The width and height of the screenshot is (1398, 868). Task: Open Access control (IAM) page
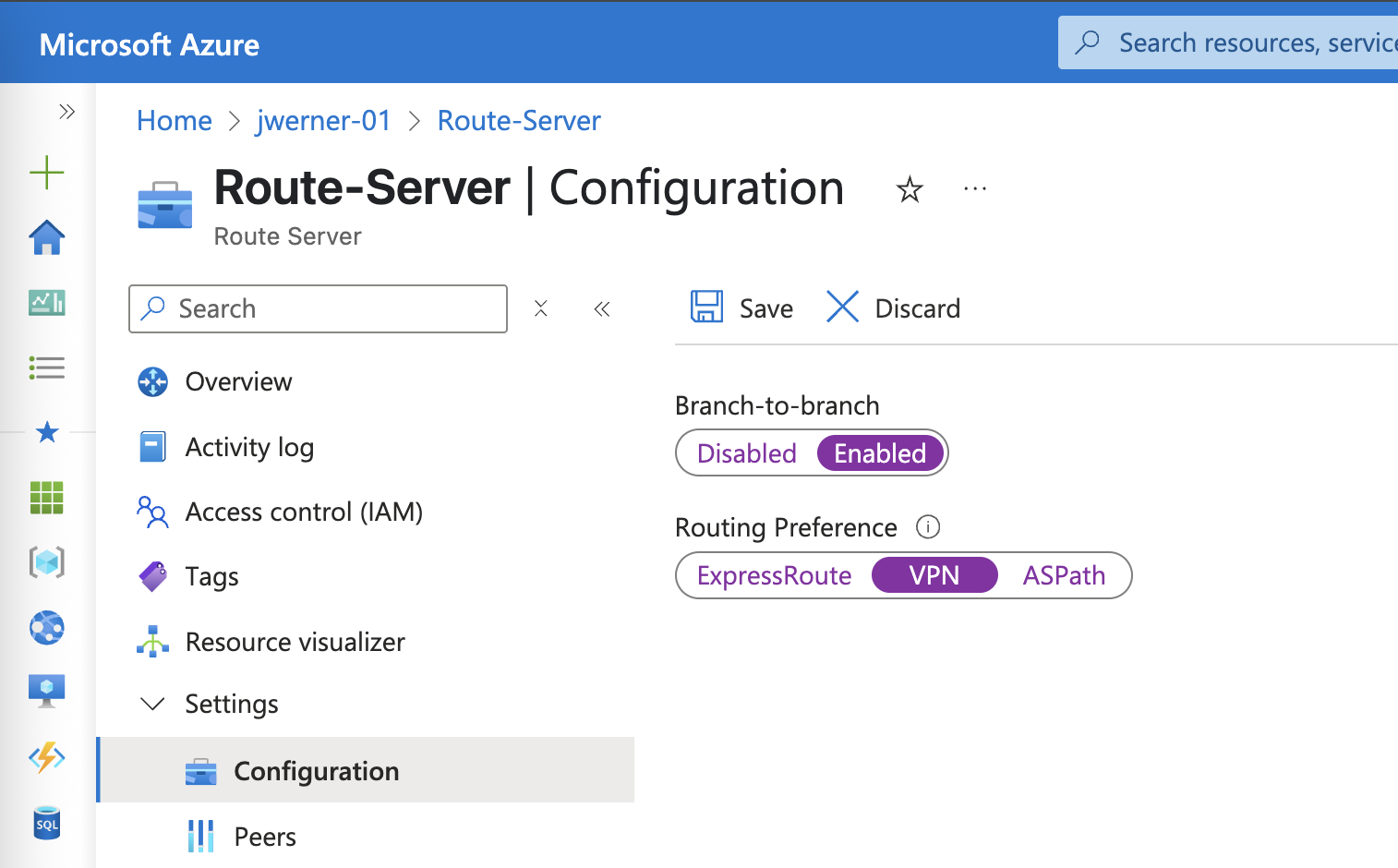point(304,512)
